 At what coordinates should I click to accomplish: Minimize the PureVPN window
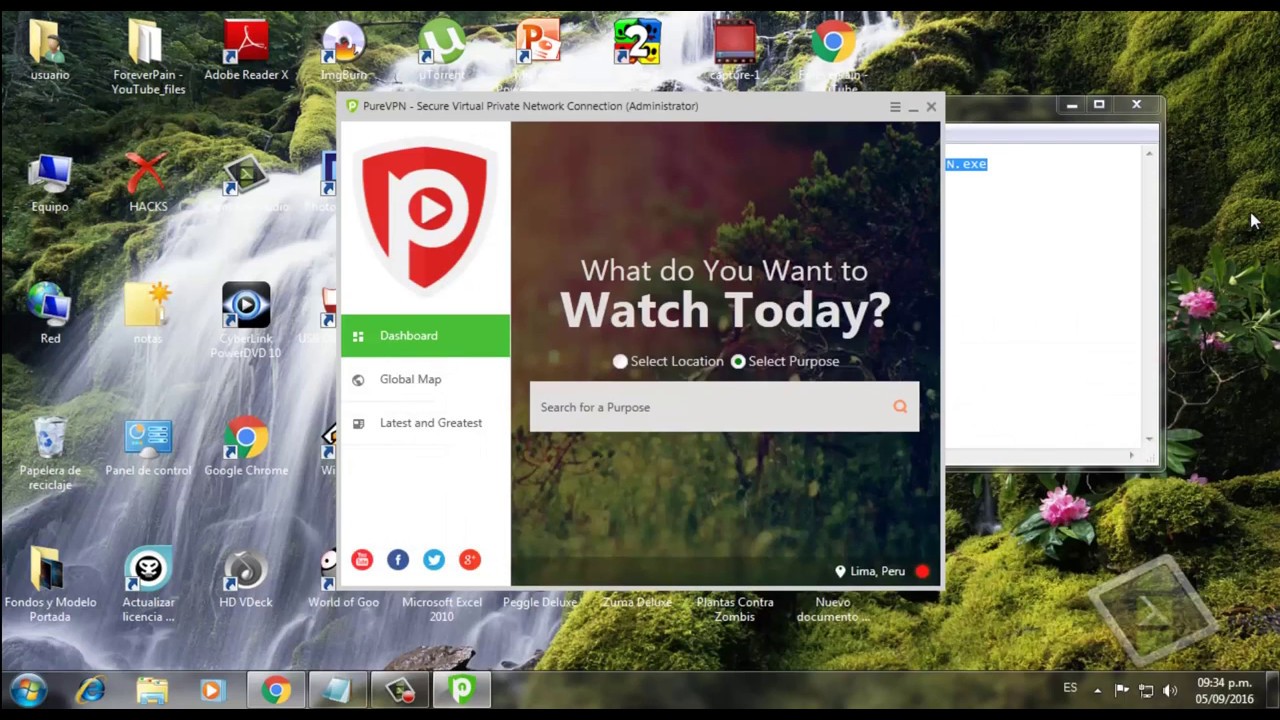[x=913, y=106]
